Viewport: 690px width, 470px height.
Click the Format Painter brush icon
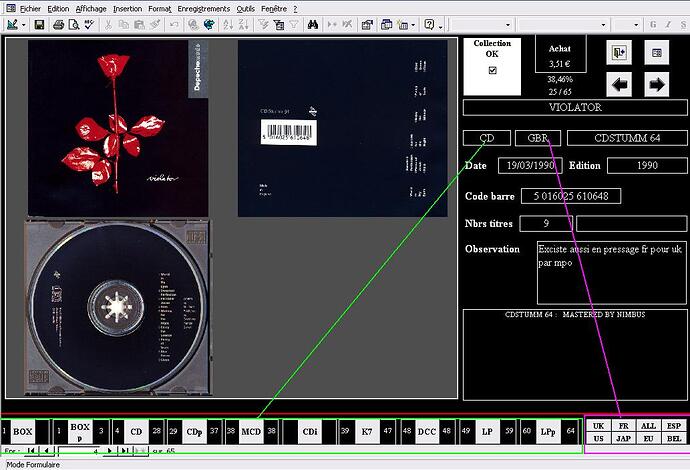154,25
